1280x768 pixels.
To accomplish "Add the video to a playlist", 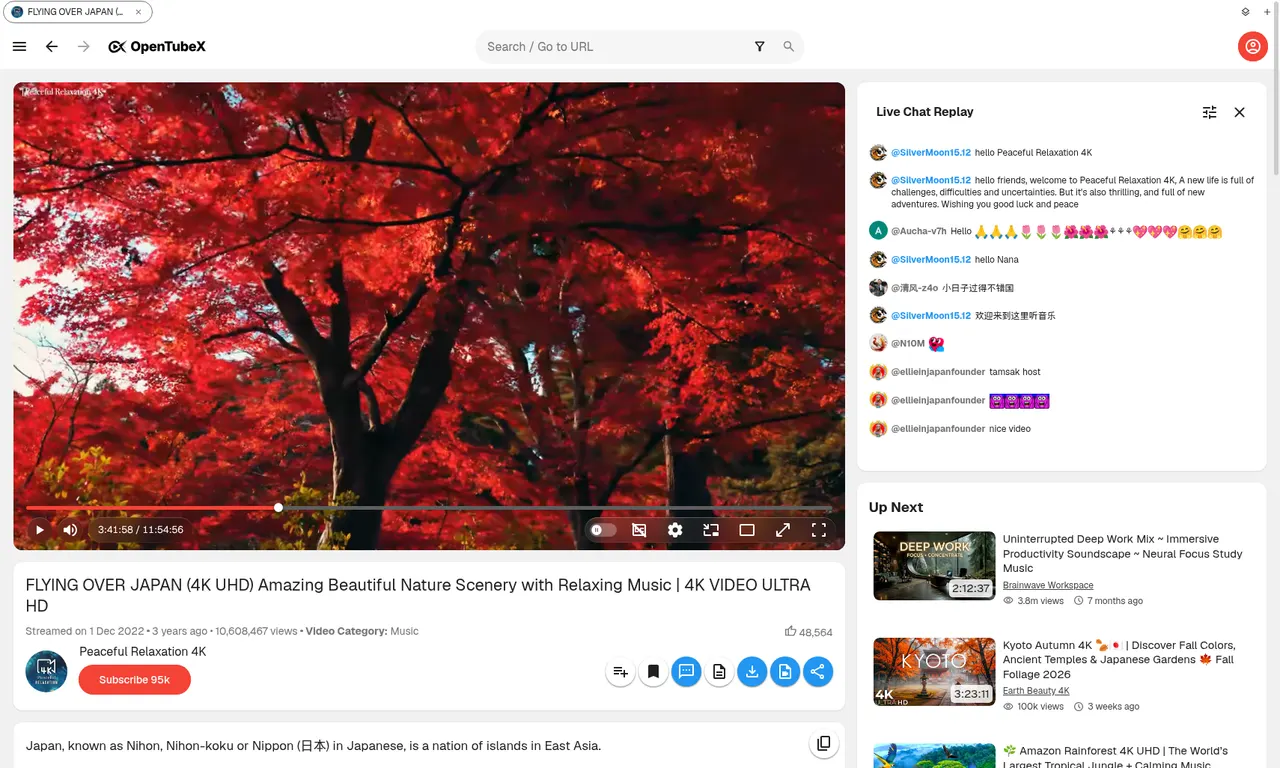I will (621, 672).
